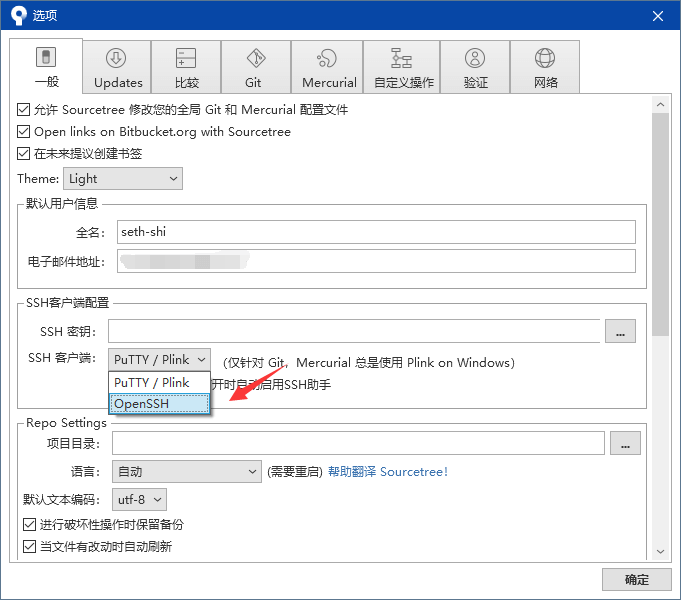Toggle 当文件有改动时自动刷新 checkbox
The width and height of the screenshot is (681, 600).
30,546
